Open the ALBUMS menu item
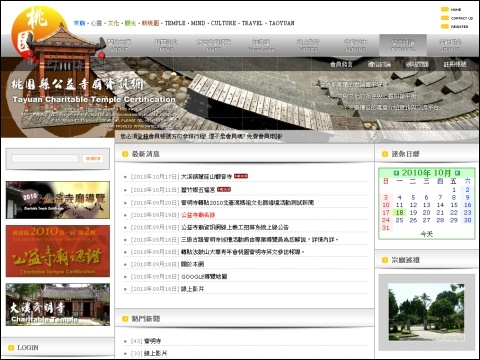480x360 pixels. coord(355,45)
